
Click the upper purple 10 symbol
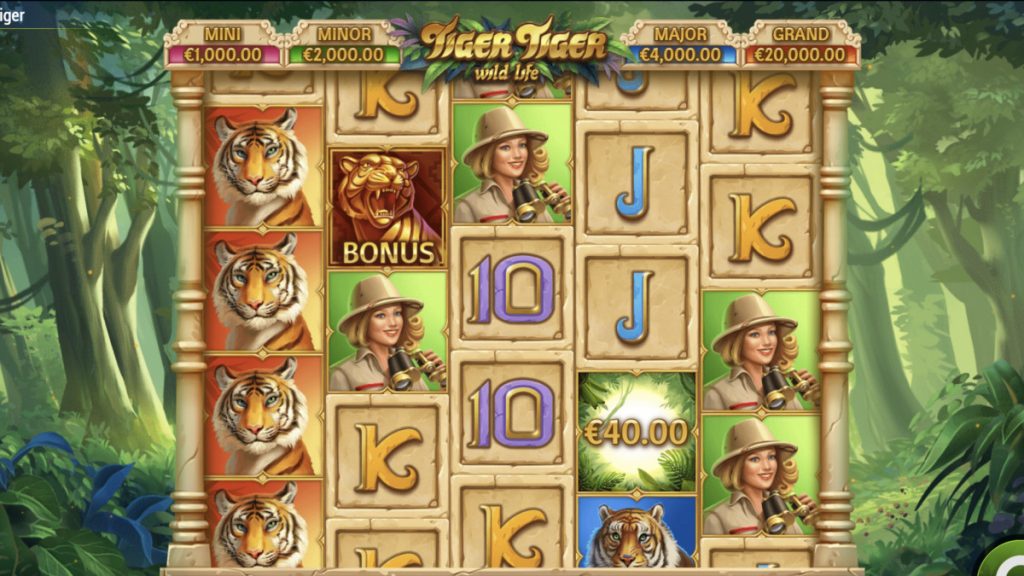pos(512,289)
